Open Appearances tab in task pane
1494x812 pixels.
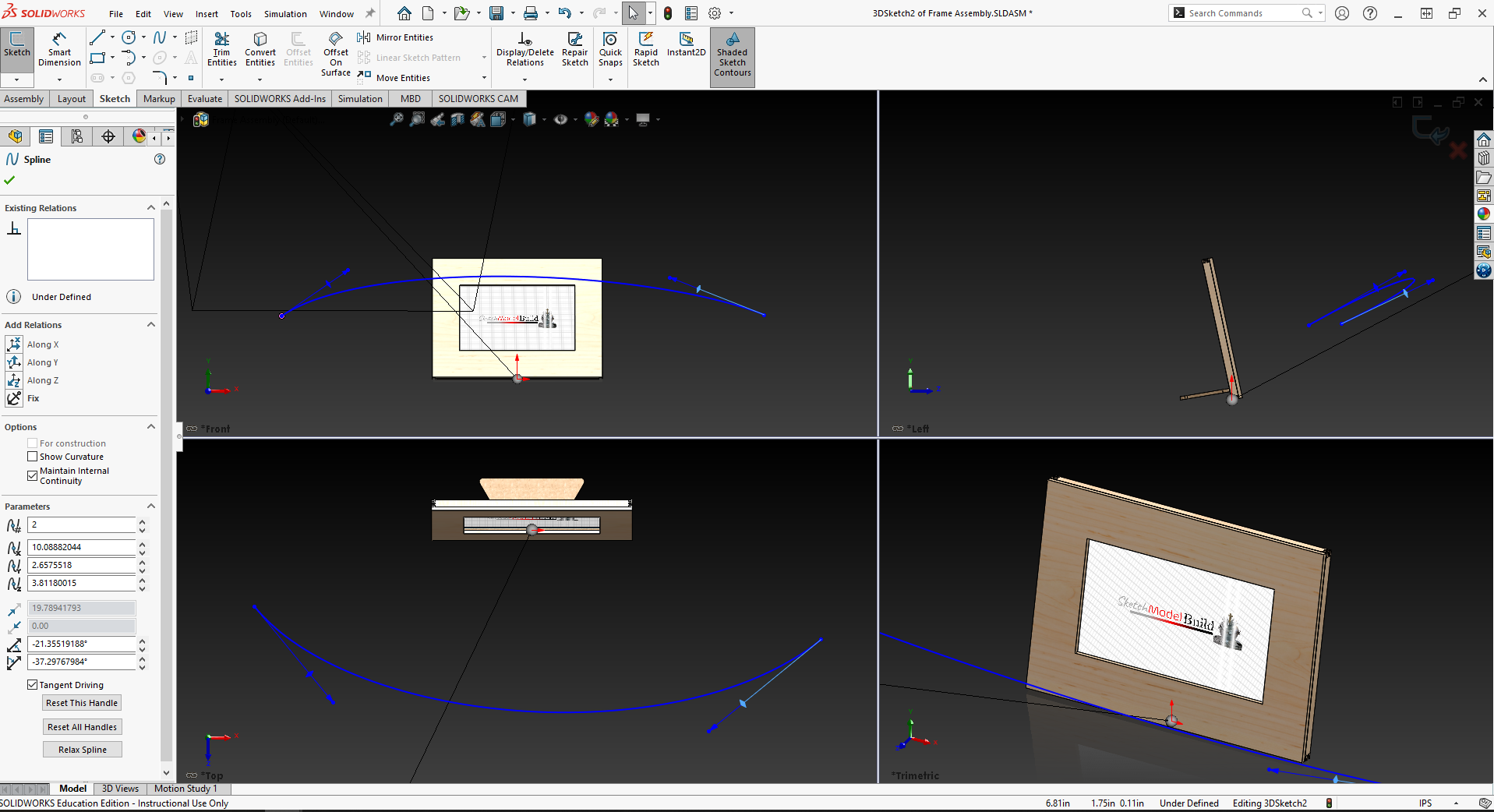(1484, 214)
